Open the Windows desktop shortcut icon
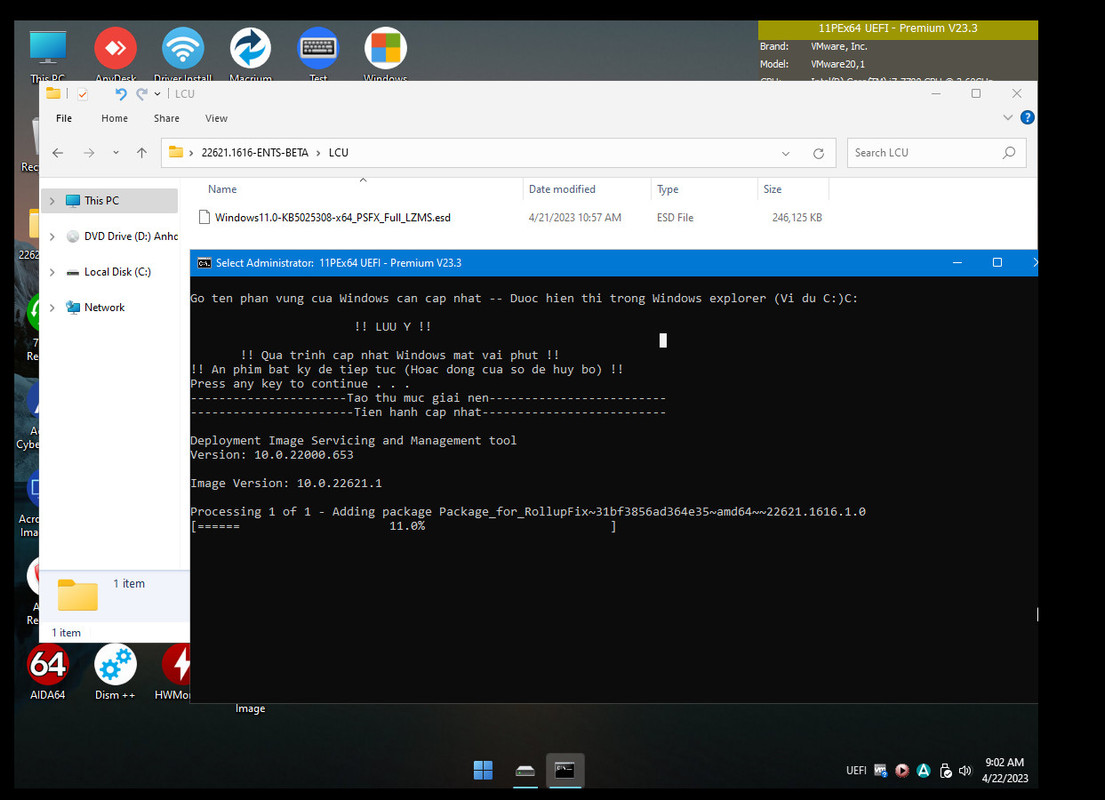The height and width of the screenshot is (800, 1105). tap(385, 55)
